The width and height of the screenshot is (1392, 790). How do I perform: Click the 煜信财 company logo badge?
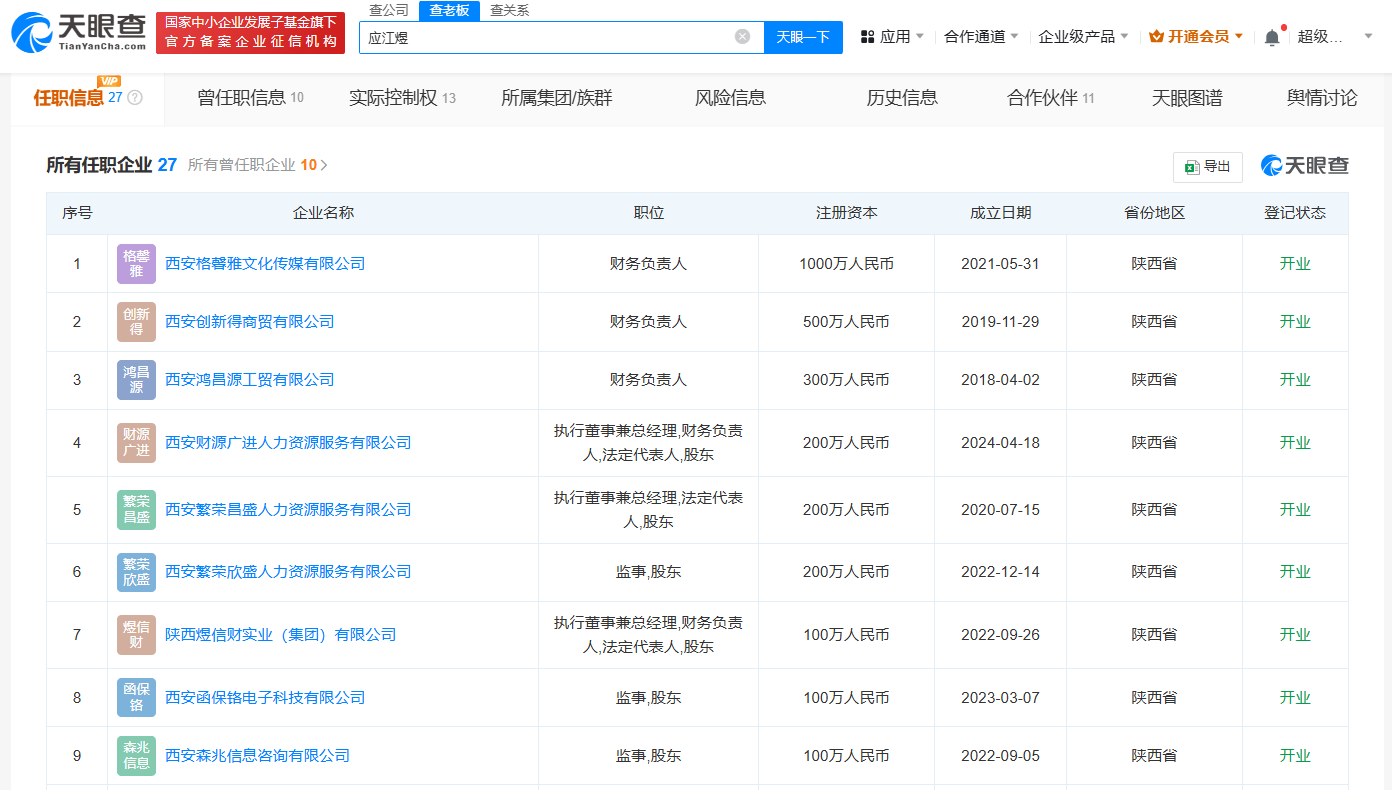[136, 635]
